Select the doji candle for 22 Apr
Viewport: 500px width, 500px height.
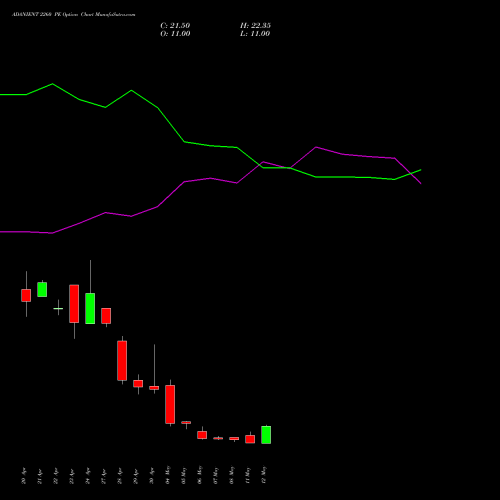tap(58, 308)
